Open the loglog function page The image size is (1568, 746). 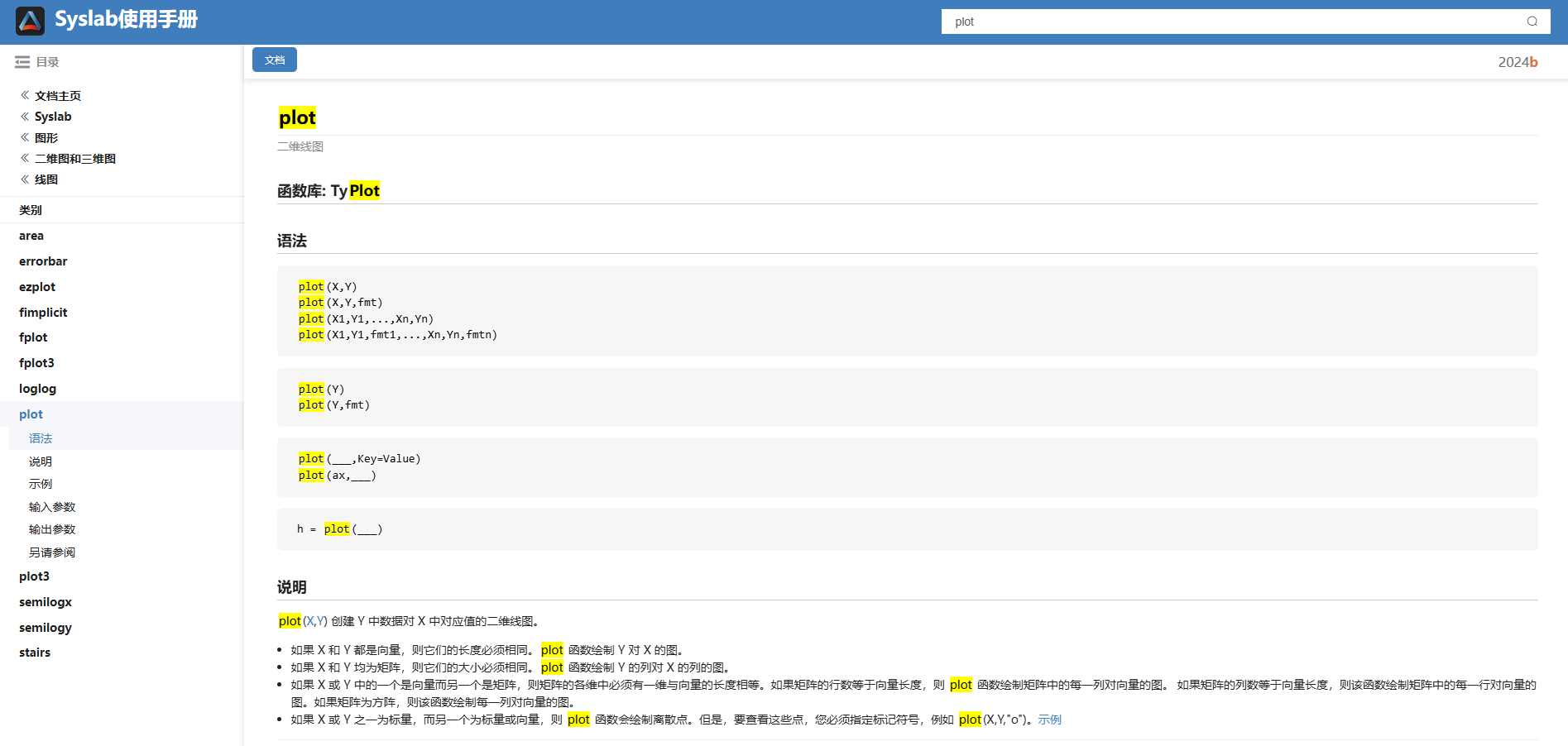click(x=38, y=389)
